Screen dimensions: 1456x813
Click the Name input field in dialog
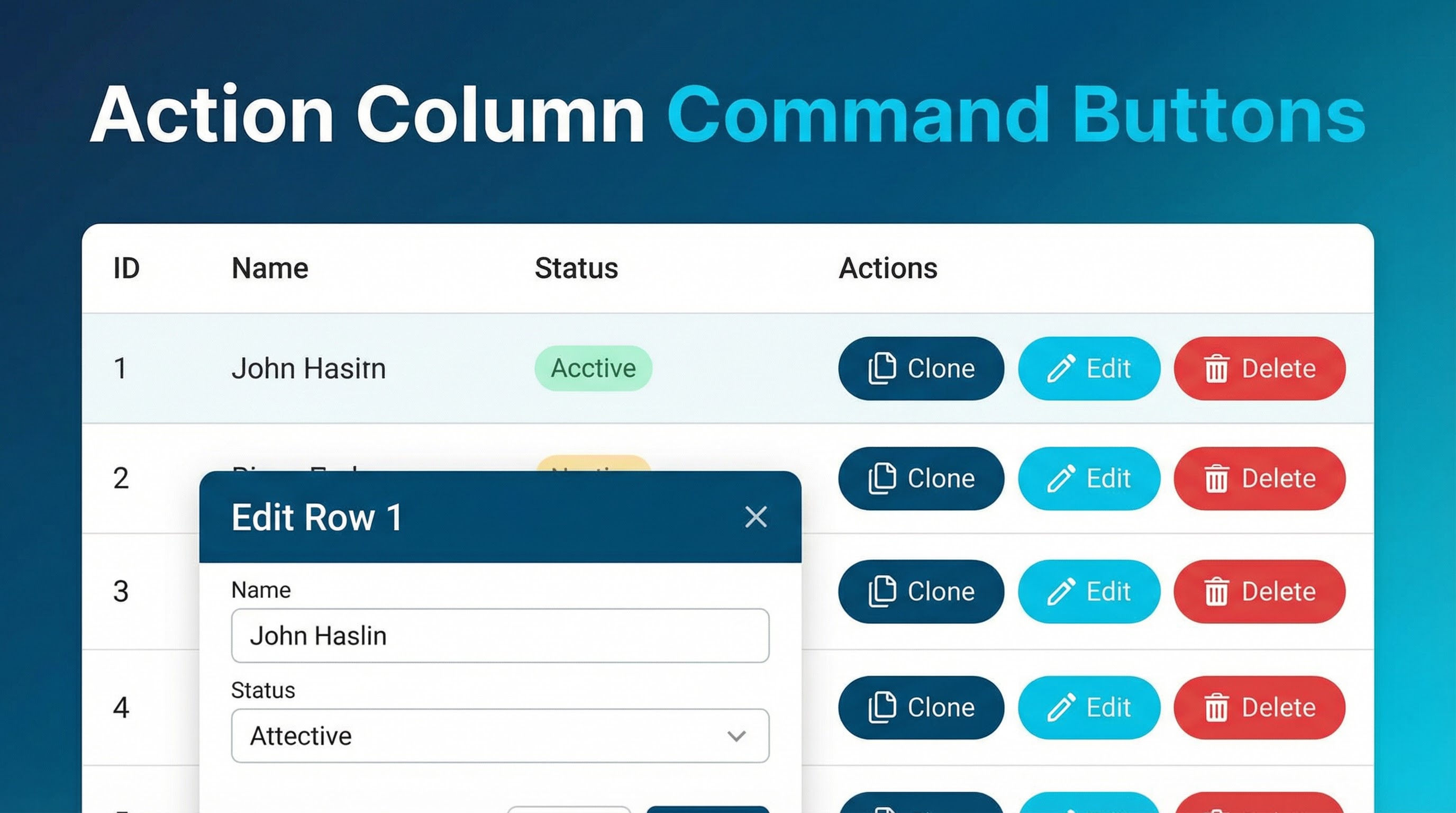[499, 636]
